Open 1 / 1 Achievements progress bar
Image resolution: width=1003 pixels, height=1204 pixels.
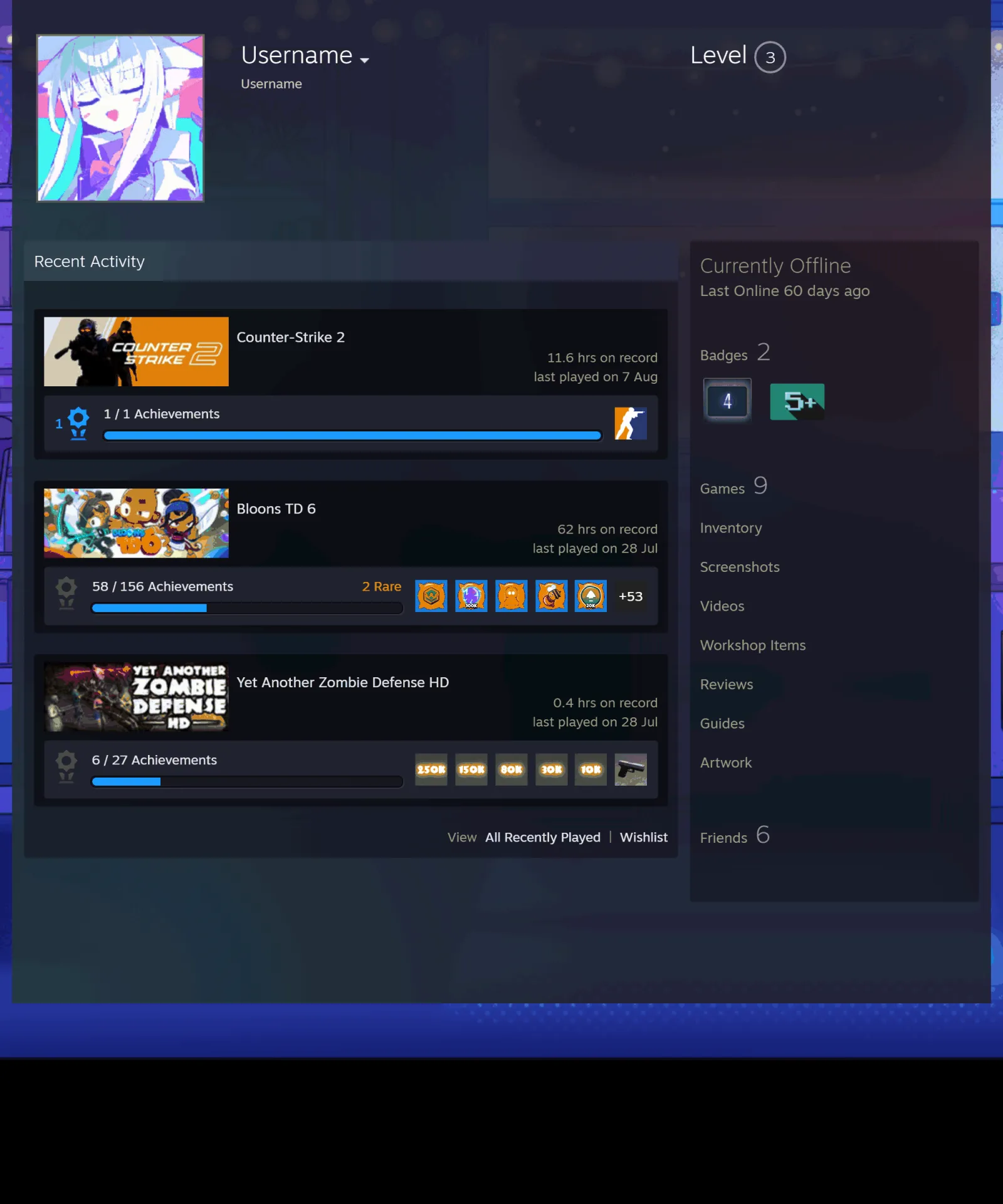click(x=352, y=435)
